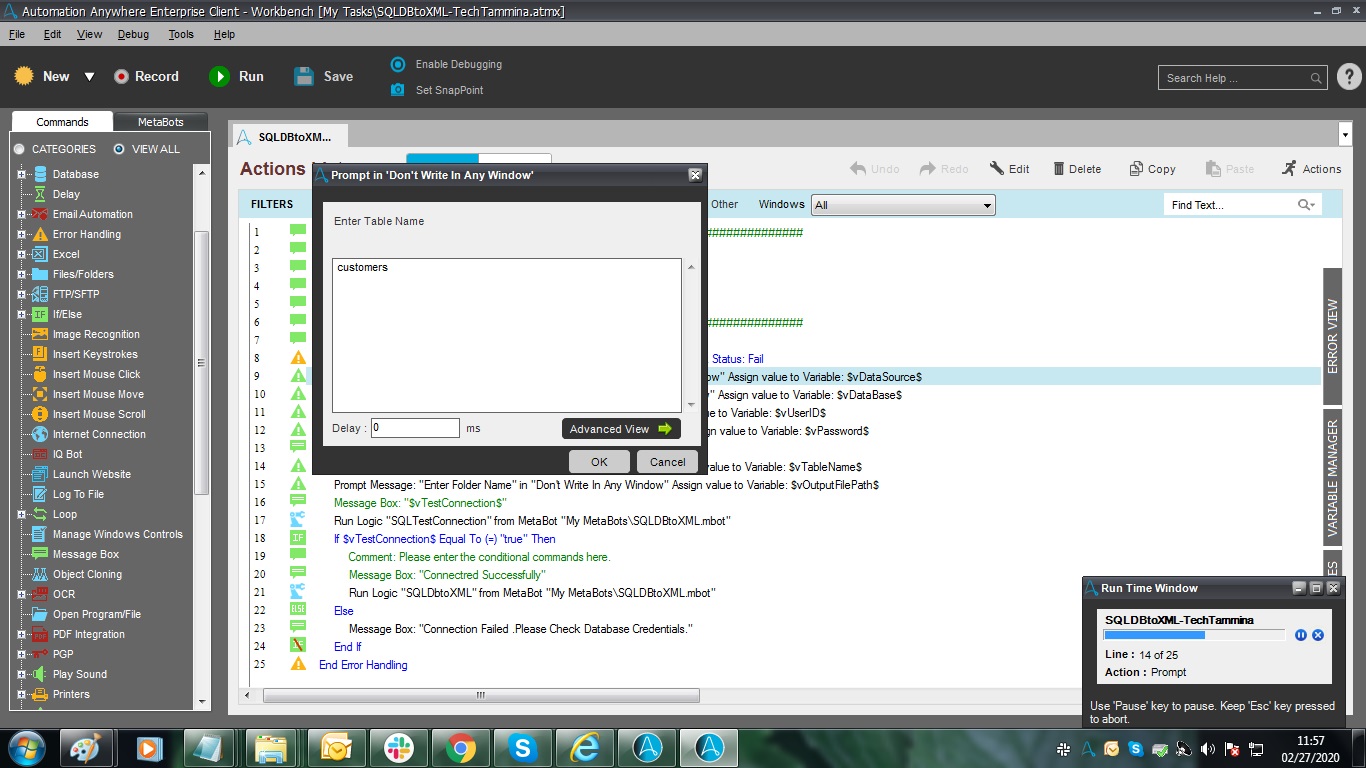The image size is (1366, 768).
Task: Click the Save disk icon
Action: pos(304,76)
